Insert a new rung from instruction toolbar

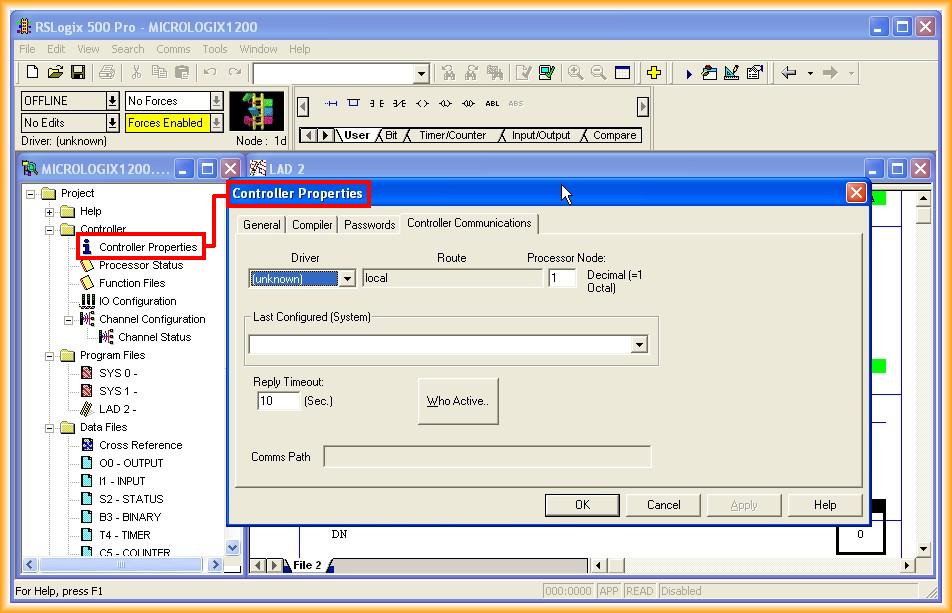click(x=332, y=104)
